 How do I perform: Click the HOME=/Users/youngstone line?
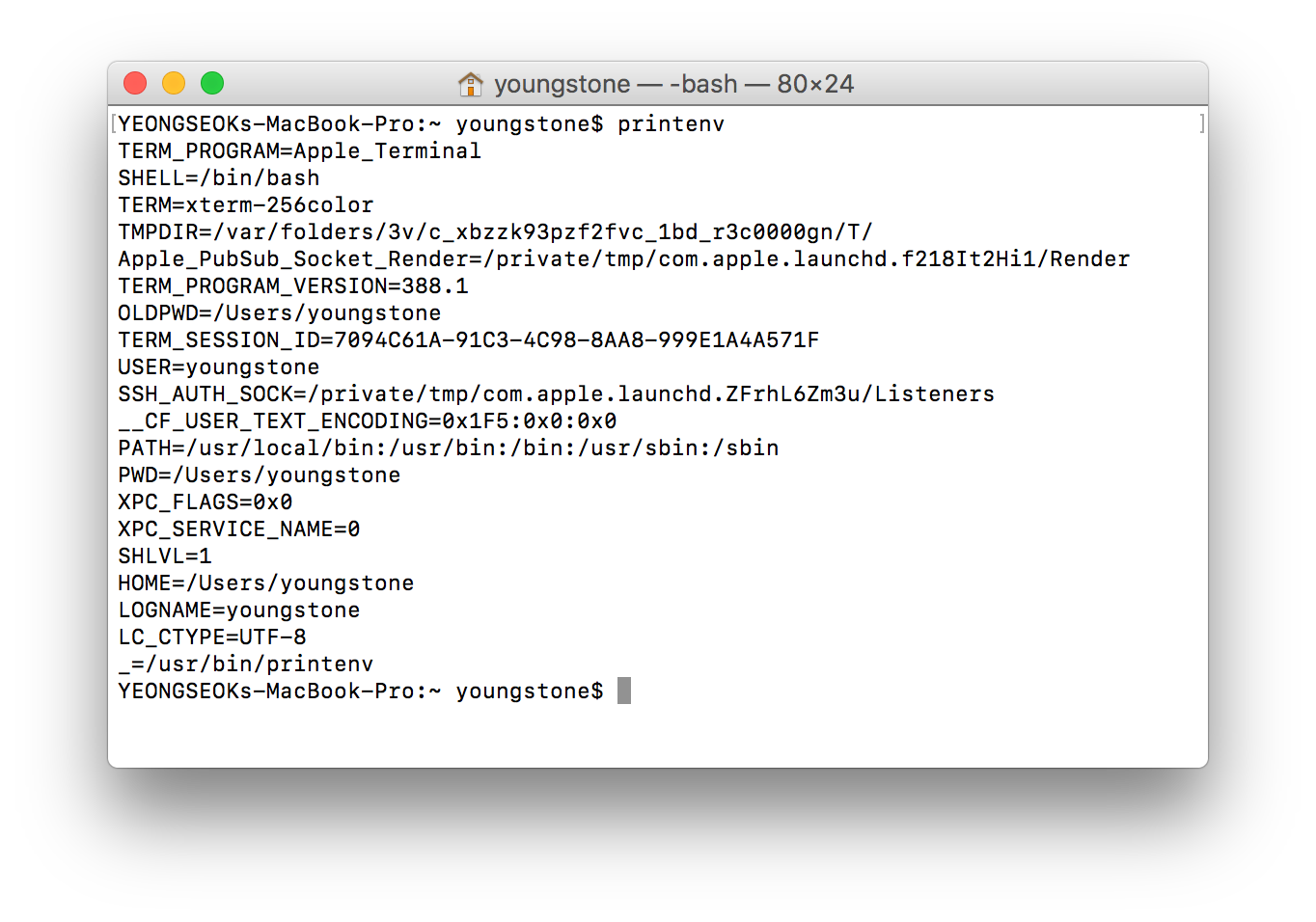coord(266,583)
